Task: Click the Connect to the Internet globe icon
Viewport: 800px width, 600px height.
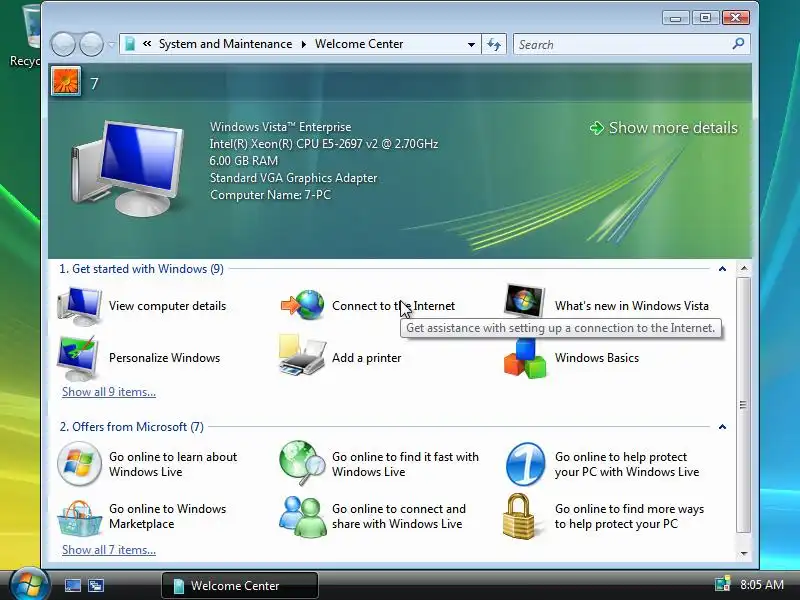Action: (x=303, y=305)
